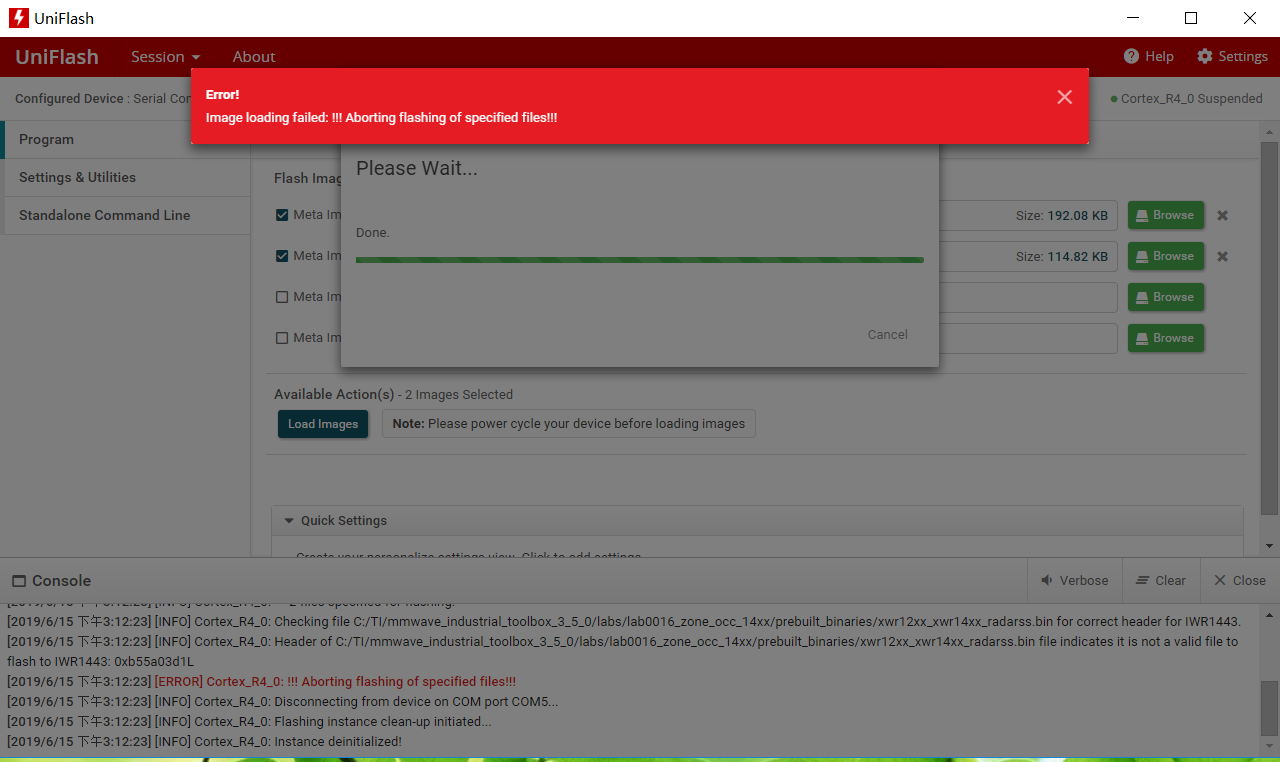Cancel the Please Wait dialog
The height and width of the screenshot is (762, 1280).
click(x=888, y=335)
